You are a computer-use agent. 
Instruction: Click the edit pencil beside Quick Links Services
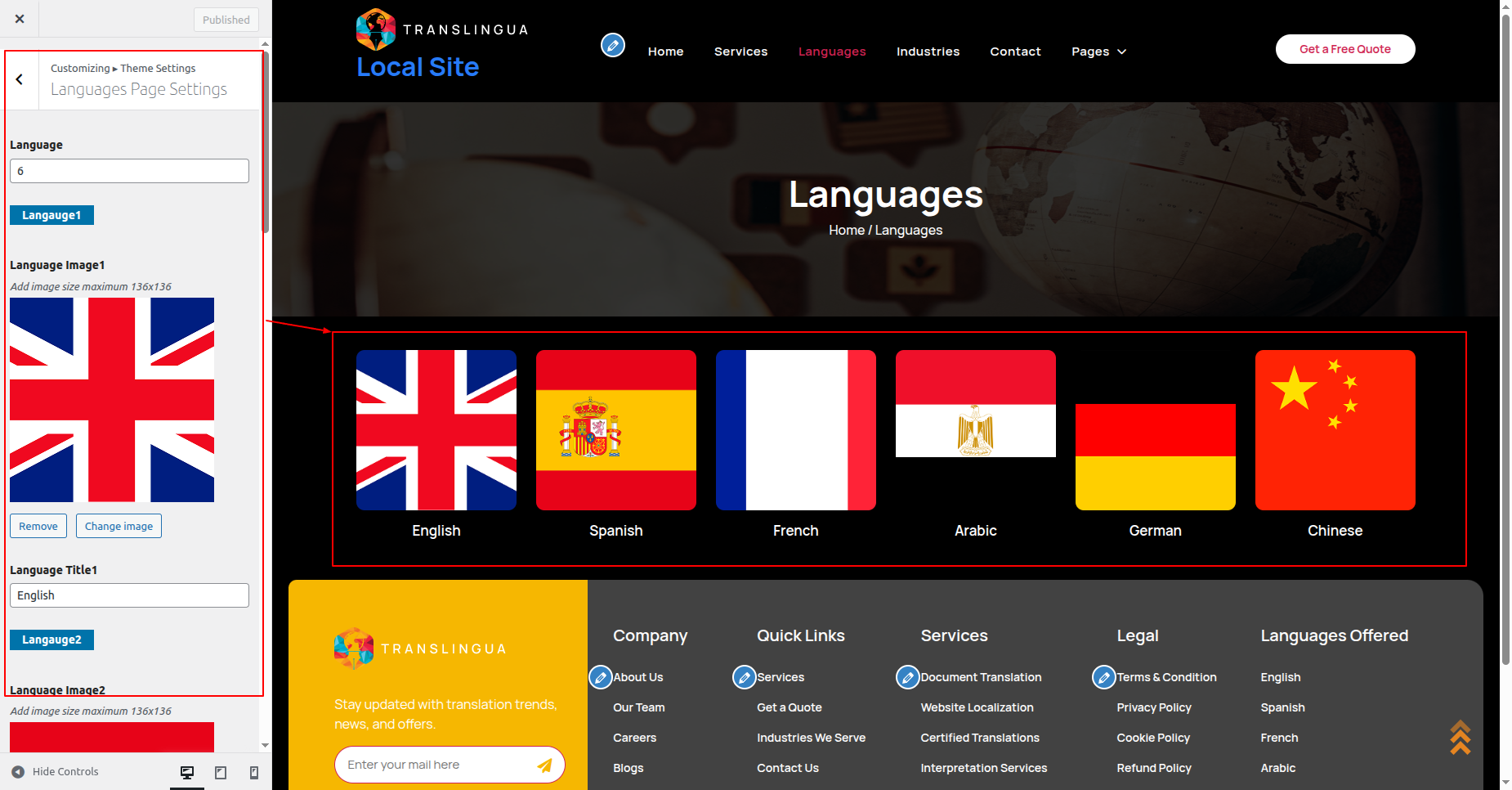(745, 677)
